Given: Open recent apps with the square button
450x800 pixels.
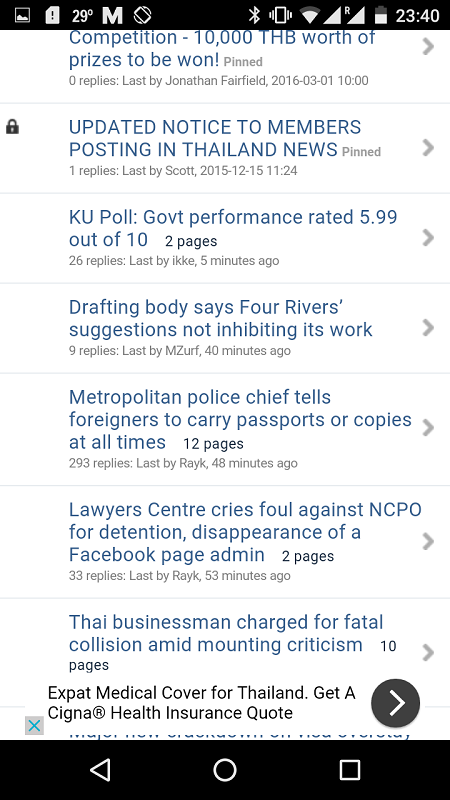Looking at the screenshot, I should click(350, 769).
